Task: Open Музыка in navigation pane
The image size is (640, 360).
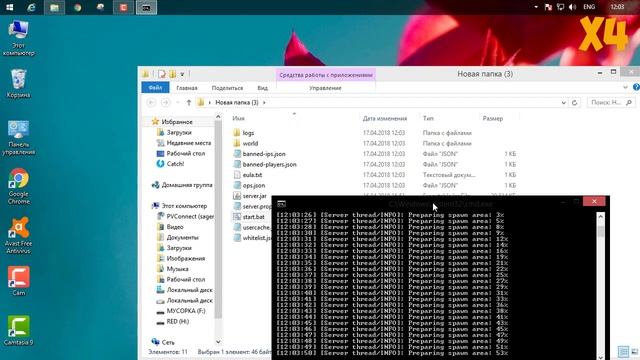Action: coord(177,269)
